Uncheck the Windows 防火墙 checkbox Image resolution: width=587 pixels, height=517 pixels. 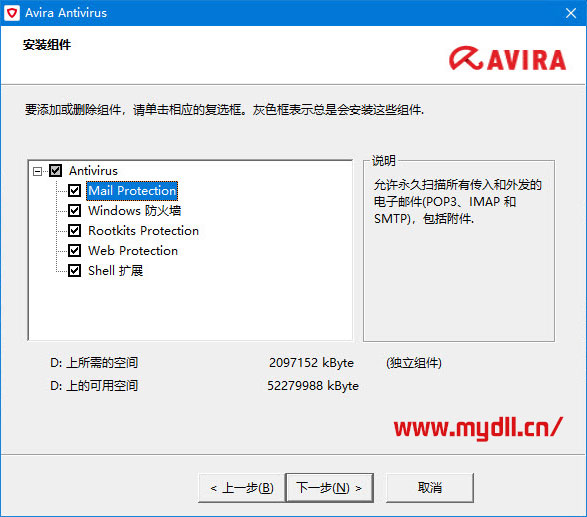click(74, 211)
